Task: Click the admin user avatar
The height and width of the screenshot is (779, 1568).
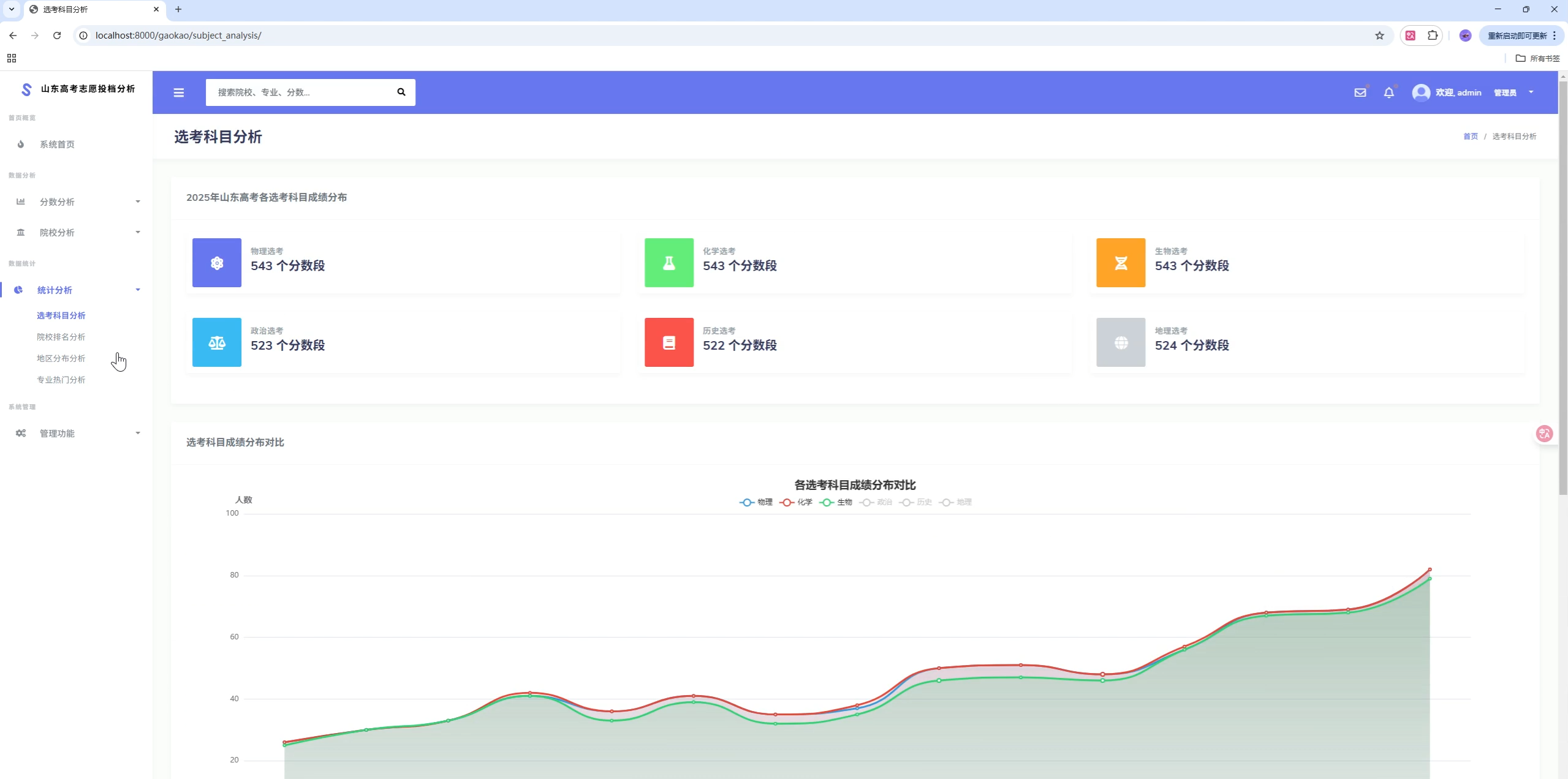Action: tap(1421, 92)
